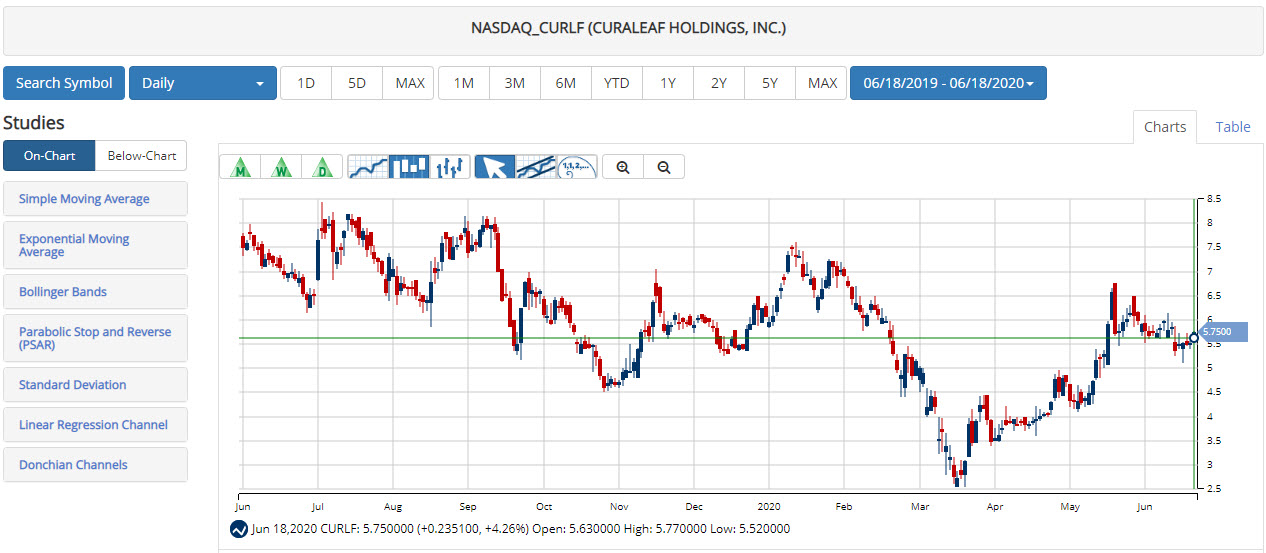Screen dimensions: 1266x553
Task: Click the 2020 x-axis label
Action: tap(769, 507)
